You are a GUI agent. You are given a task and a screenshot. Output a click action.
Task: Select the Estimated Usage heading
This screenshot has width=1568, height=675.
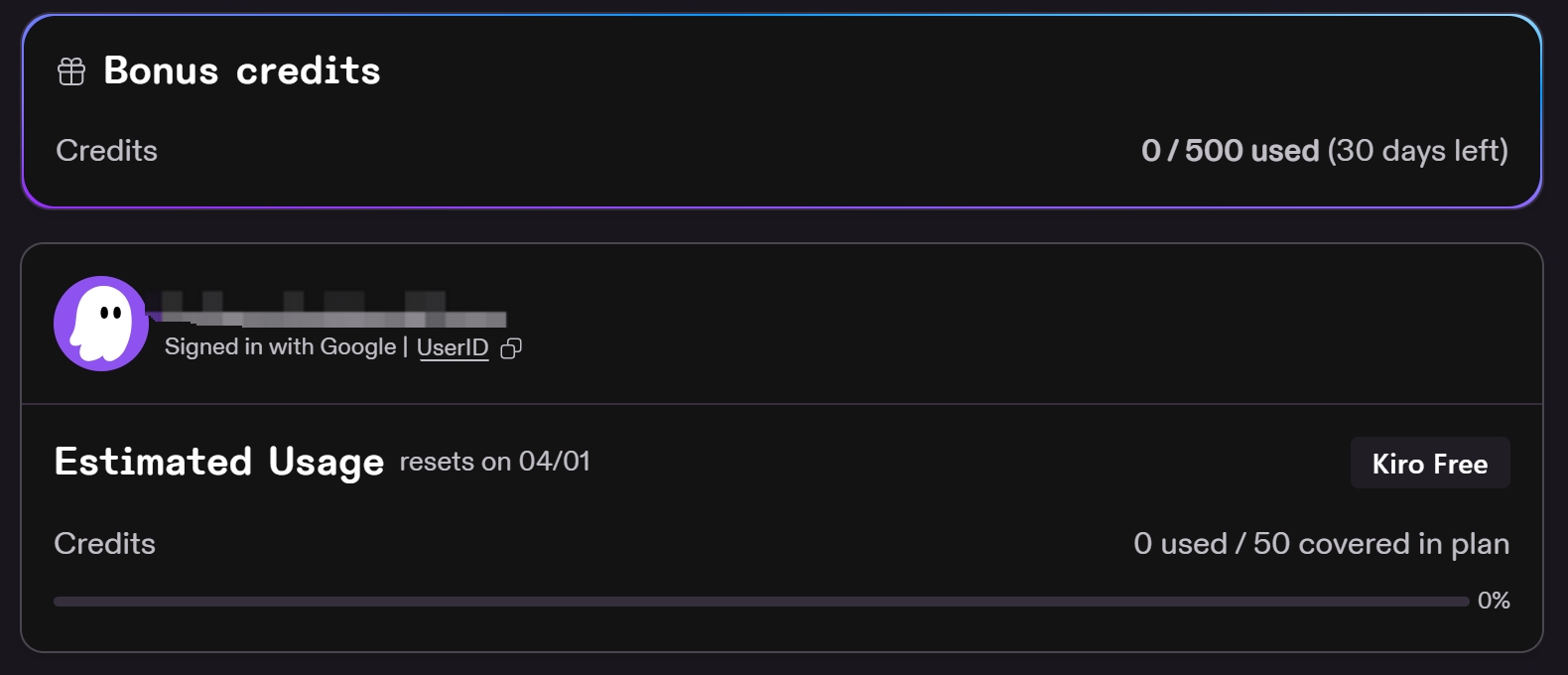(219, 462)
